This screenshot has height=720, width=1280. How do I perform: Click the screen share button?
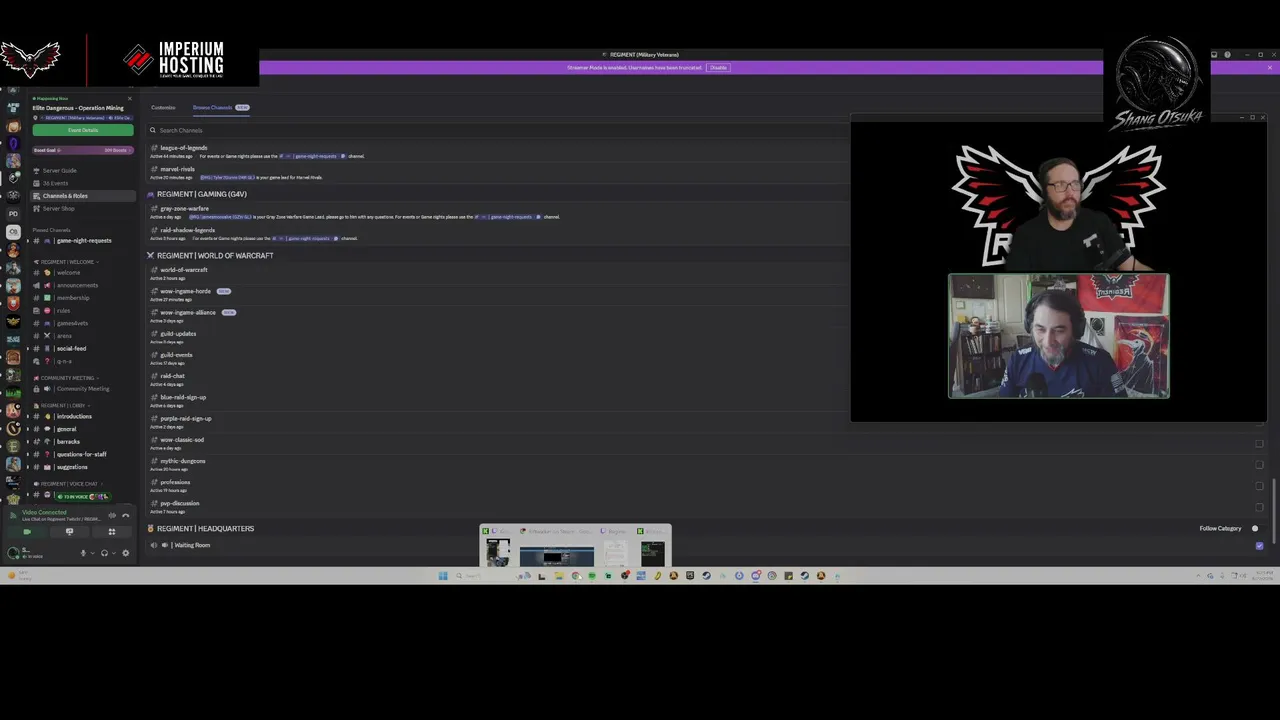69,532
